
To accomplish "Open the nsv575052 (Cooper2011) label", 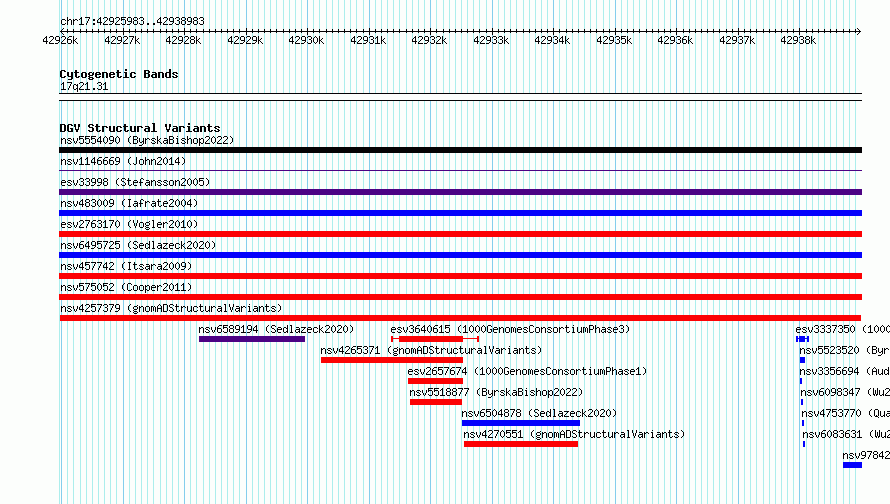I will (x=126, y=287).
